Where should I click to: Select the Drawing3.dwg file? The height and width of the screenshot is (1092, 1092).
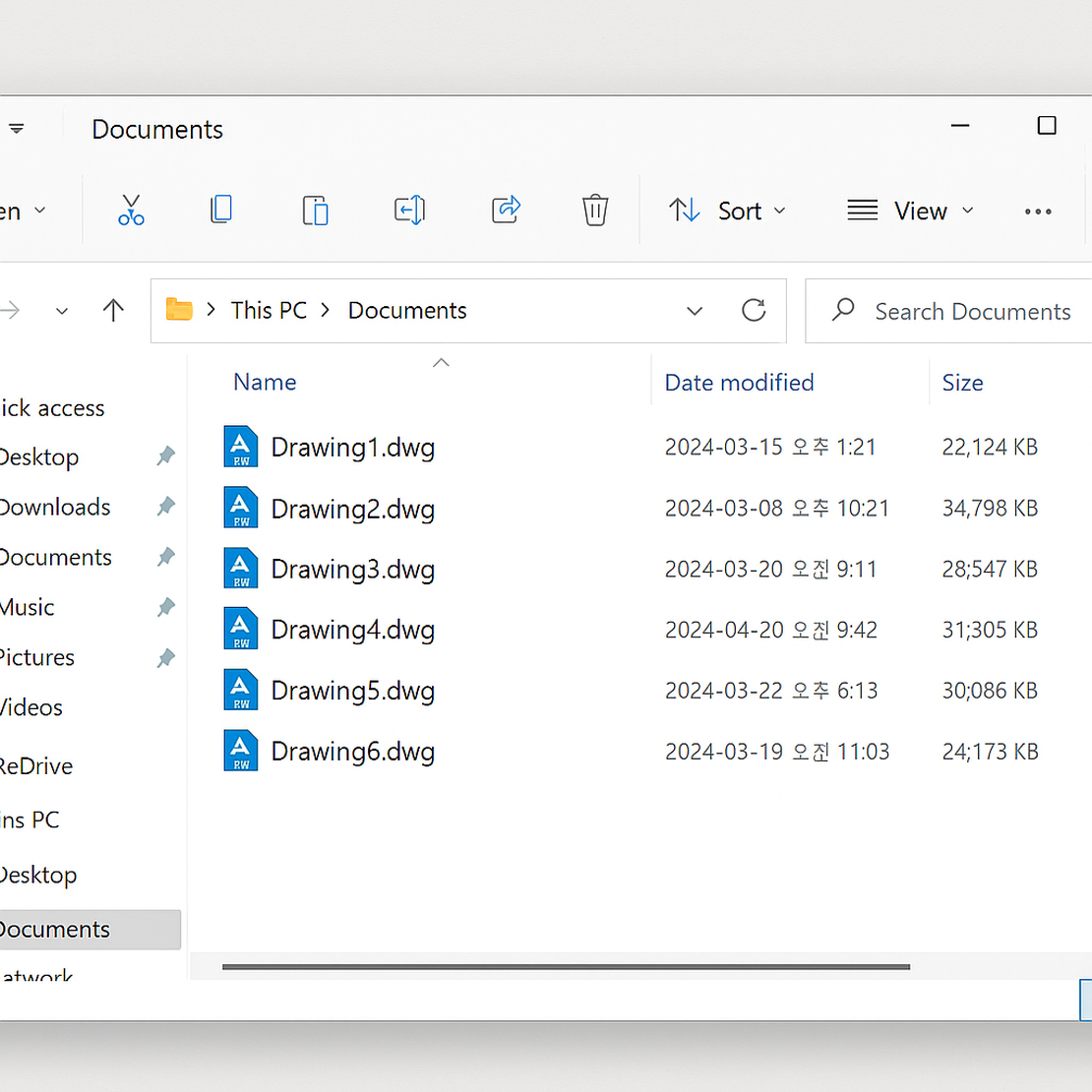(x=352, y=570)
